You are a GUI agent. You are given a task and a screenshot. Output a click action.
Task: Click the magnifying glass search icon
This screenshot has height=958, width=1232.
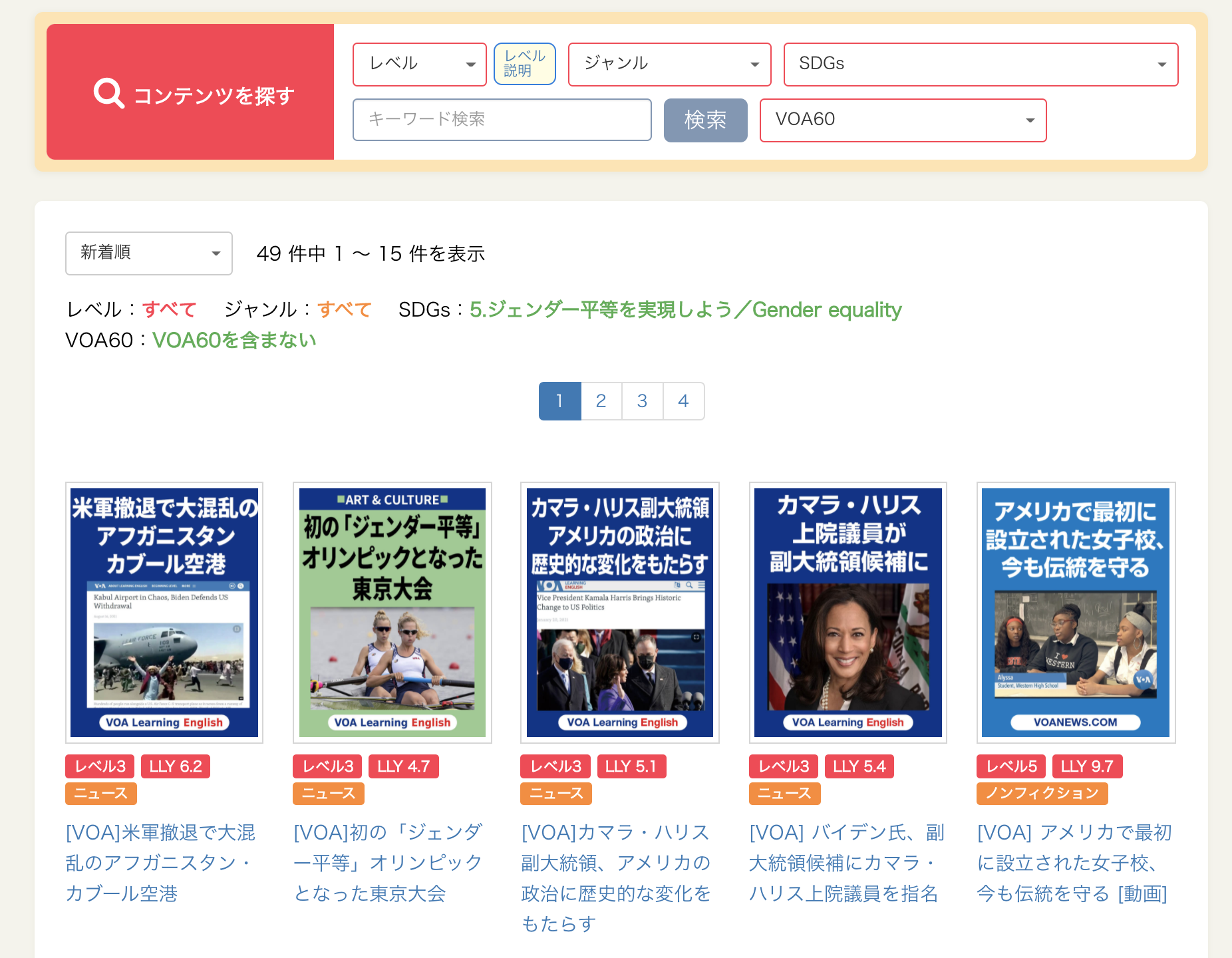pos(109,93)
